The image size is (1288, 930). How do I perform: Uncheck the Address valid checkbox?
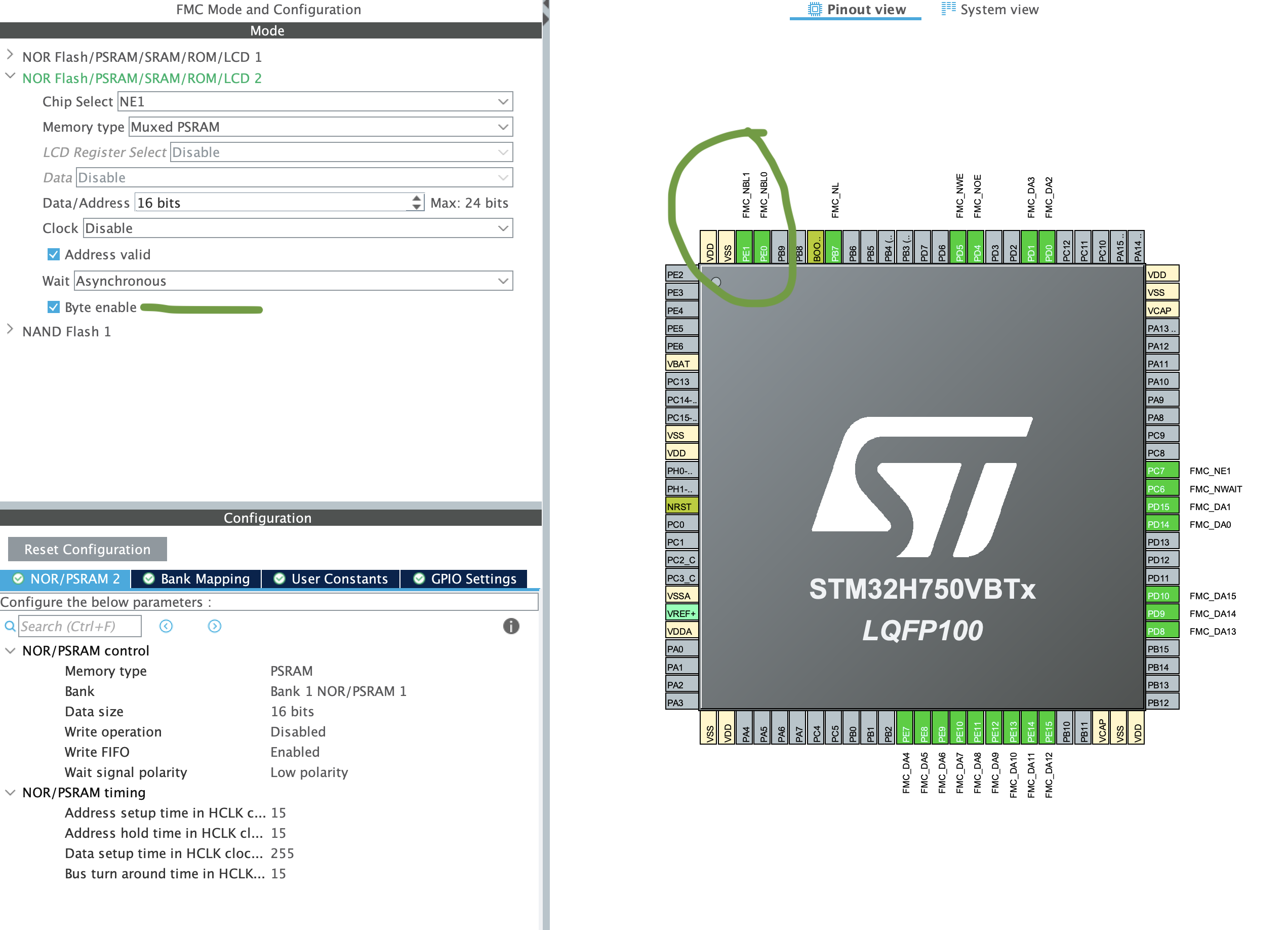coord(53,254)
